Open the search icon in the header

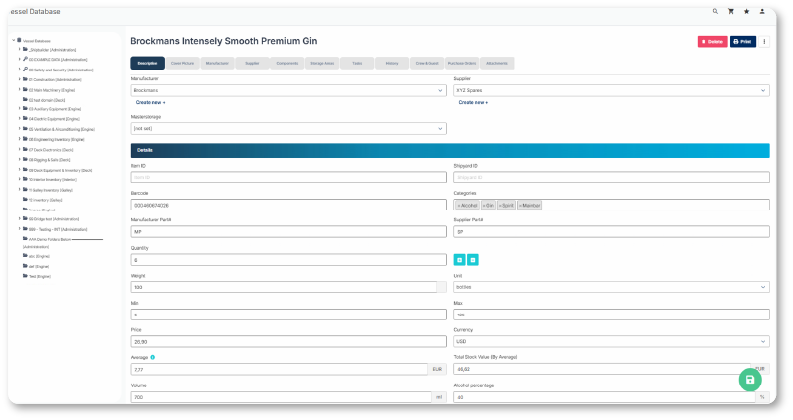[x=715, y=11]
